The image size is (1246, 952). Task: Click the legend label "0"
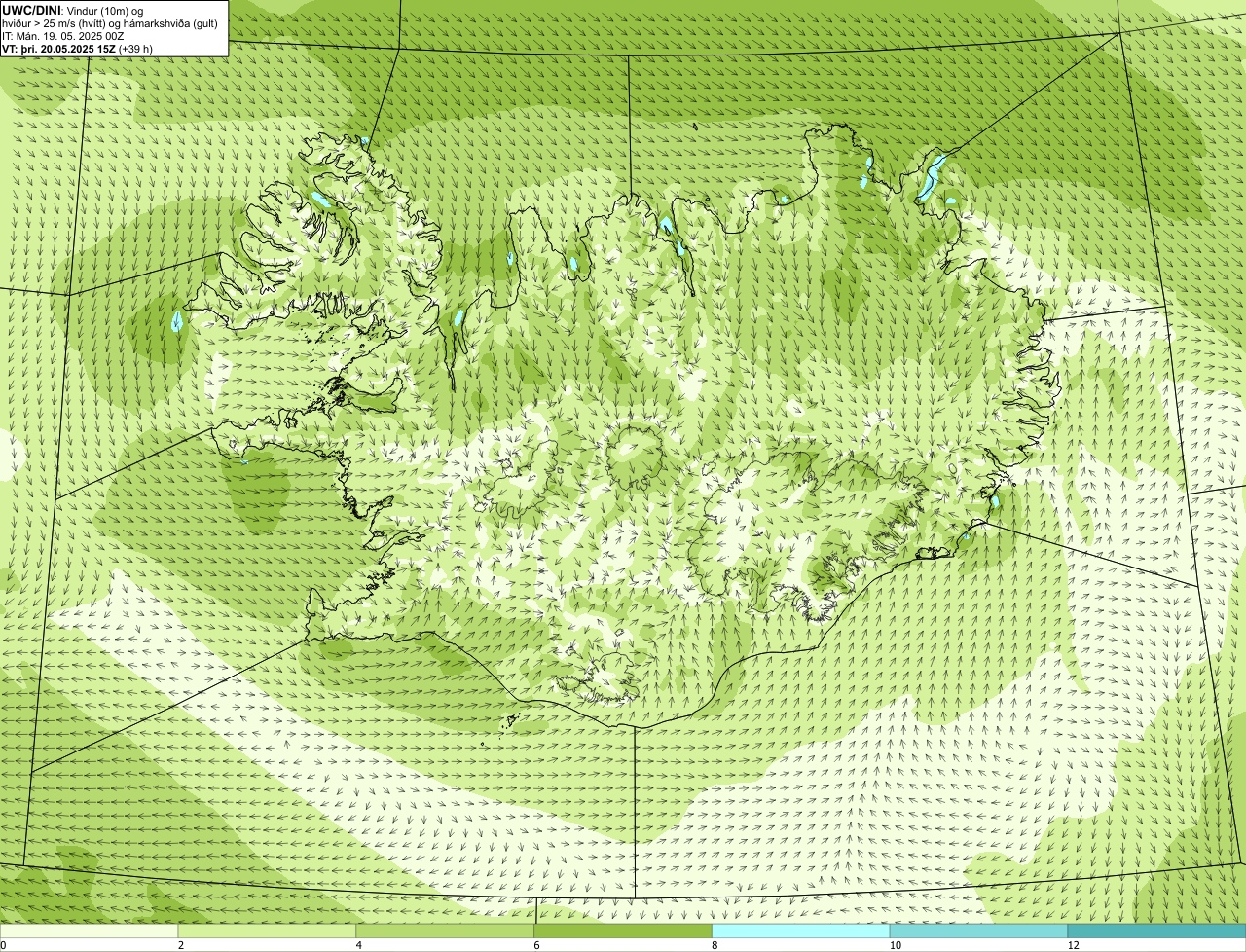(x=3, y=945)
